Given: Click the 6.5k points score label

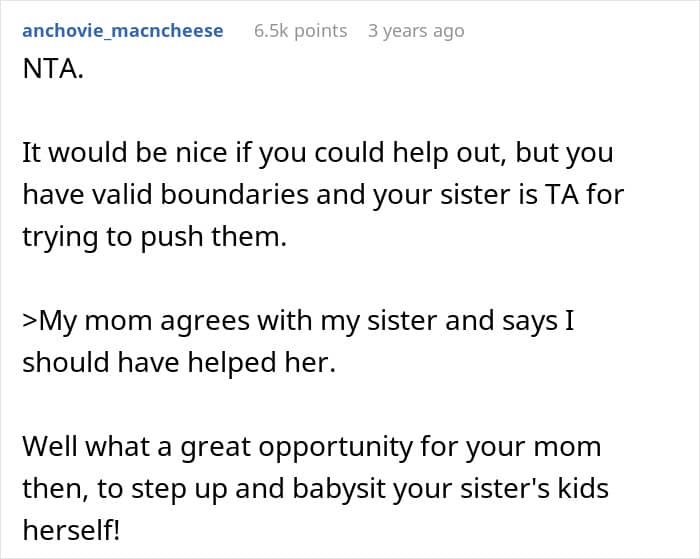Looking at the screenshot, I should coord(300,31).
